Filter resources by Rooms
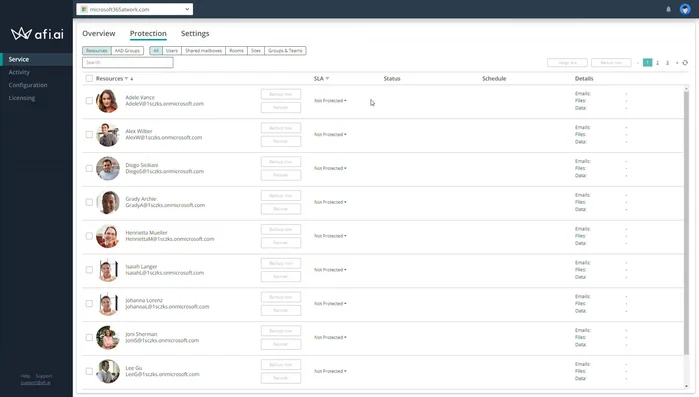The width and height of the screenshot is (699, 397). 237,51
